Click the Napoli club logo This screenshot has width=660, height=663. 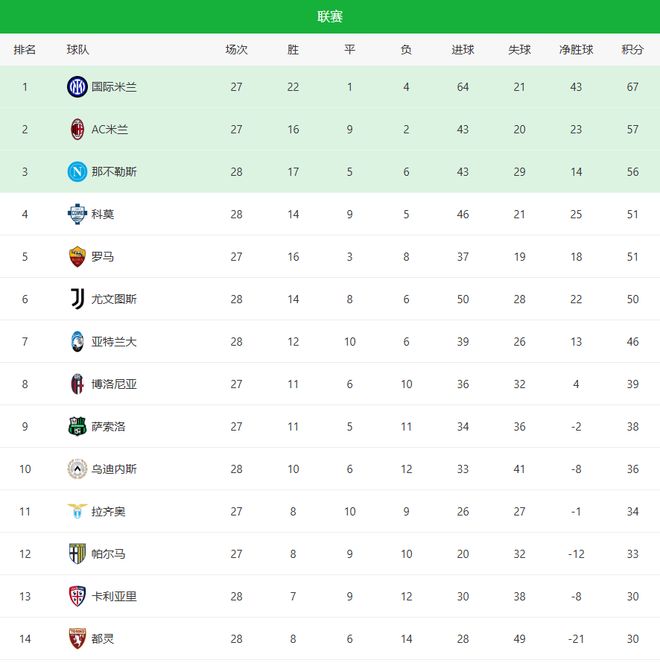coord(77,172)
